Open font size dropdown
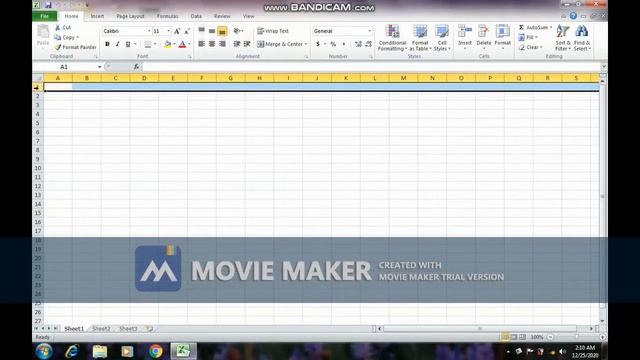640x360 pixels. pyautogui.click(x=169, y=31)
